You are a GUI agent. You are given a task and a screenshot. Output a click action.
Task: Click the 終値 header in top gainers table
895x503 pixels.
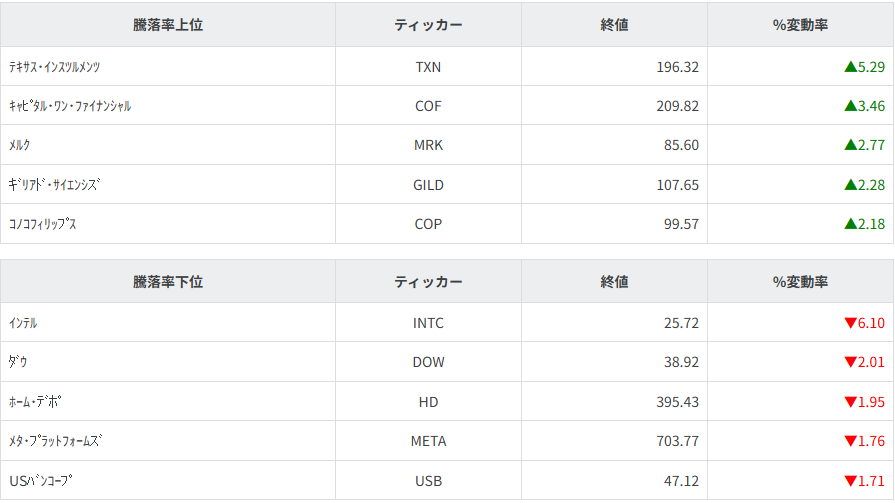pos(614,25)
